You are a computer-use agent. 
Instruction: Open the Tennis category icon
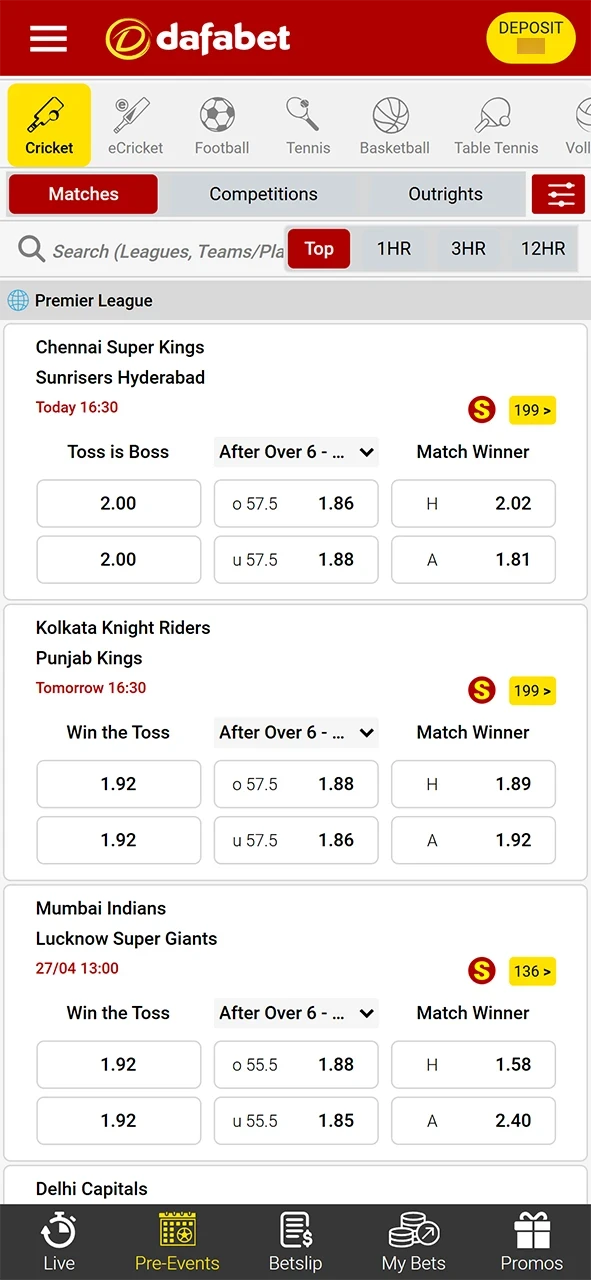click(307, 122)
